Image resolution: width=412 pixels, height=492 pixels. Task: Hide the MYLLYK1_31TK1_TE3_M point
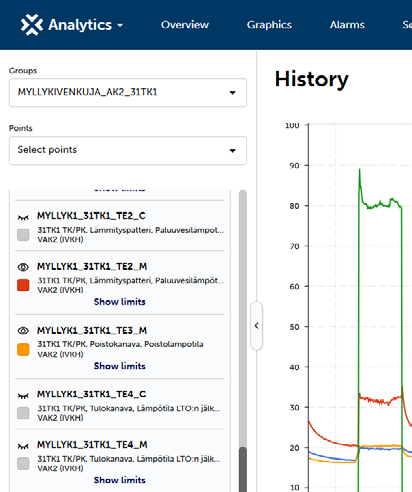[23, 331]
